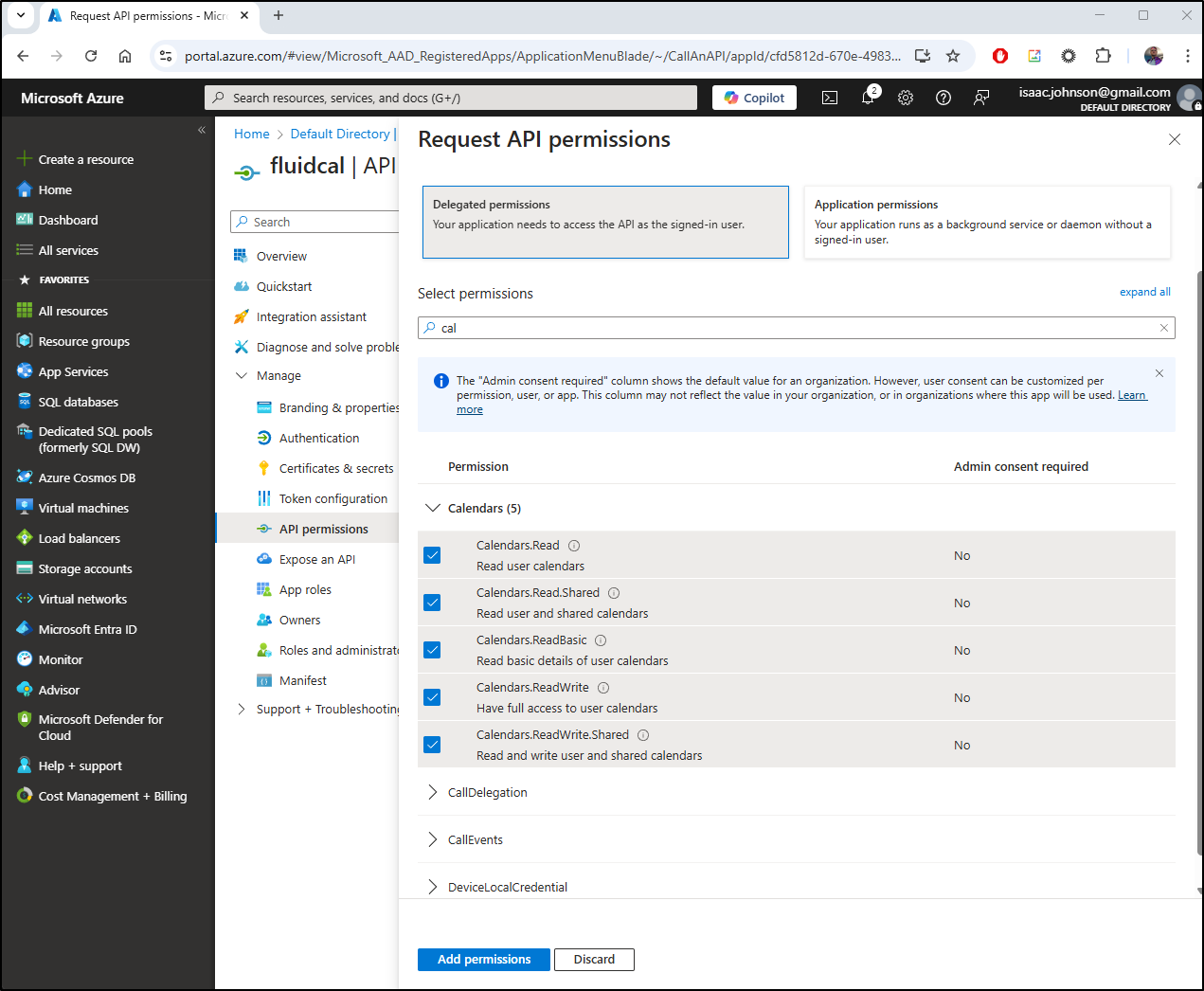Select Application permissions option
The width and height of the screenshot is (1204, 991).
(x=987, y=223)
